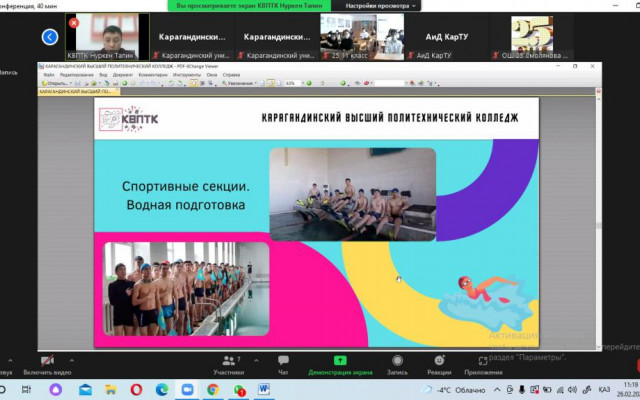640x400 pixels.
Task: Click the 63% zoom level field
Action: click(x=293, y=83)
